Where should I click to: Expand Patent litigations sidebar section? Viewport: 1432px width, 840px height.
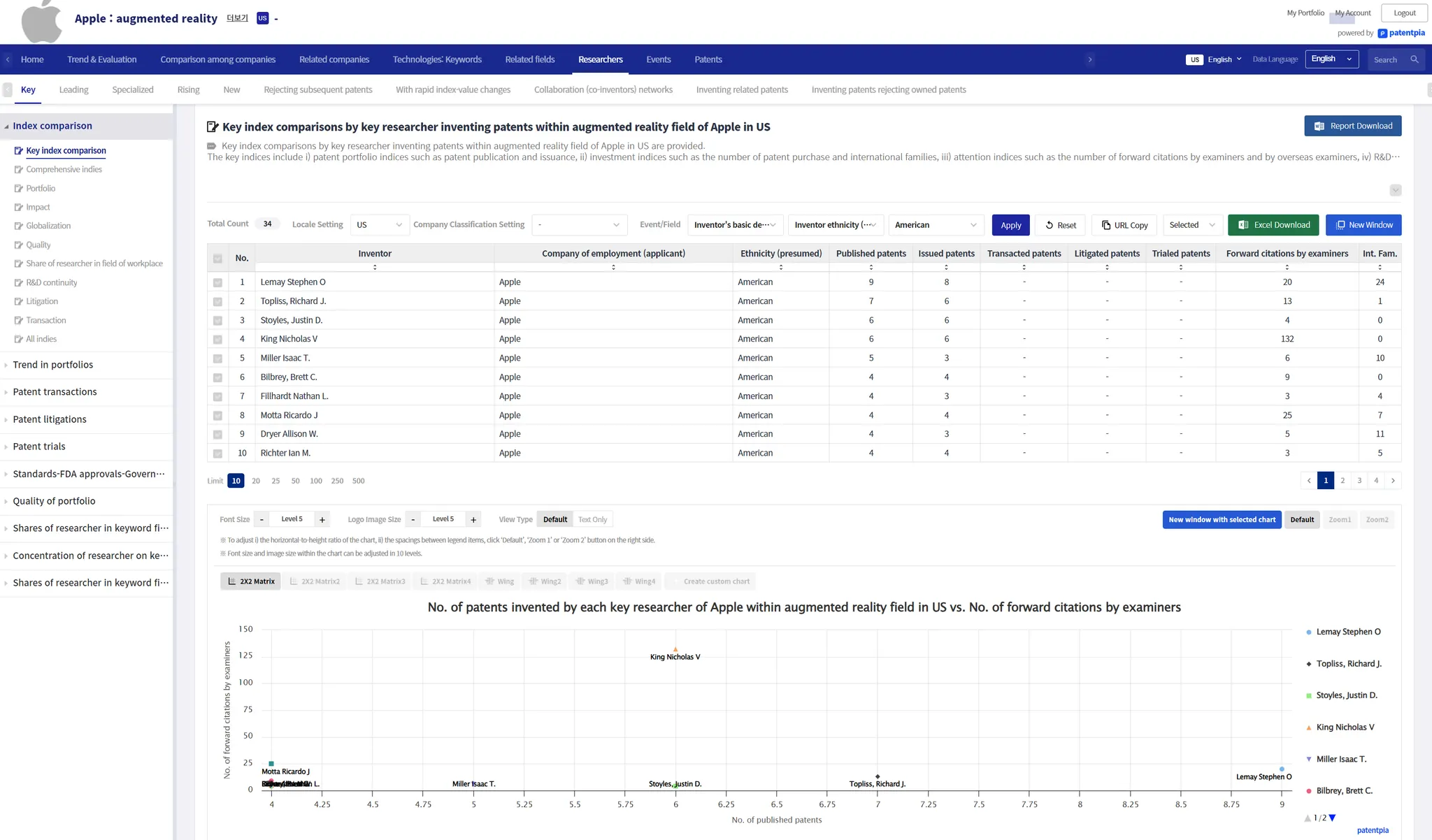coord(50,419)
